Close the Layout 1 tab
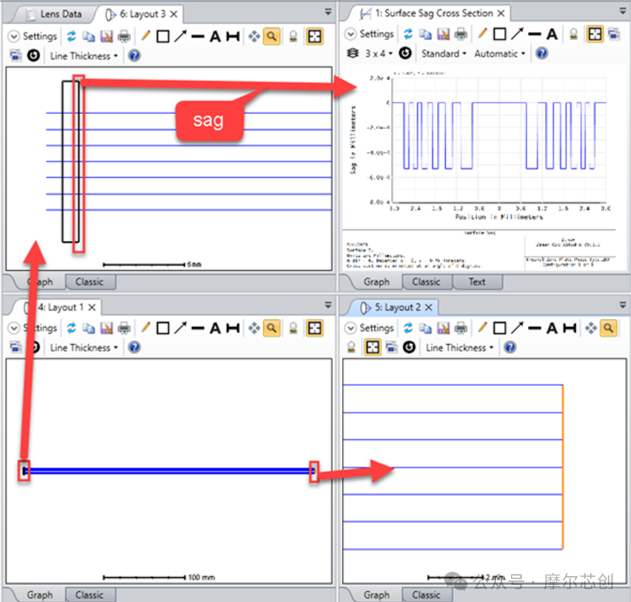Screen dimensions: 631x602 tap(92, 307)
